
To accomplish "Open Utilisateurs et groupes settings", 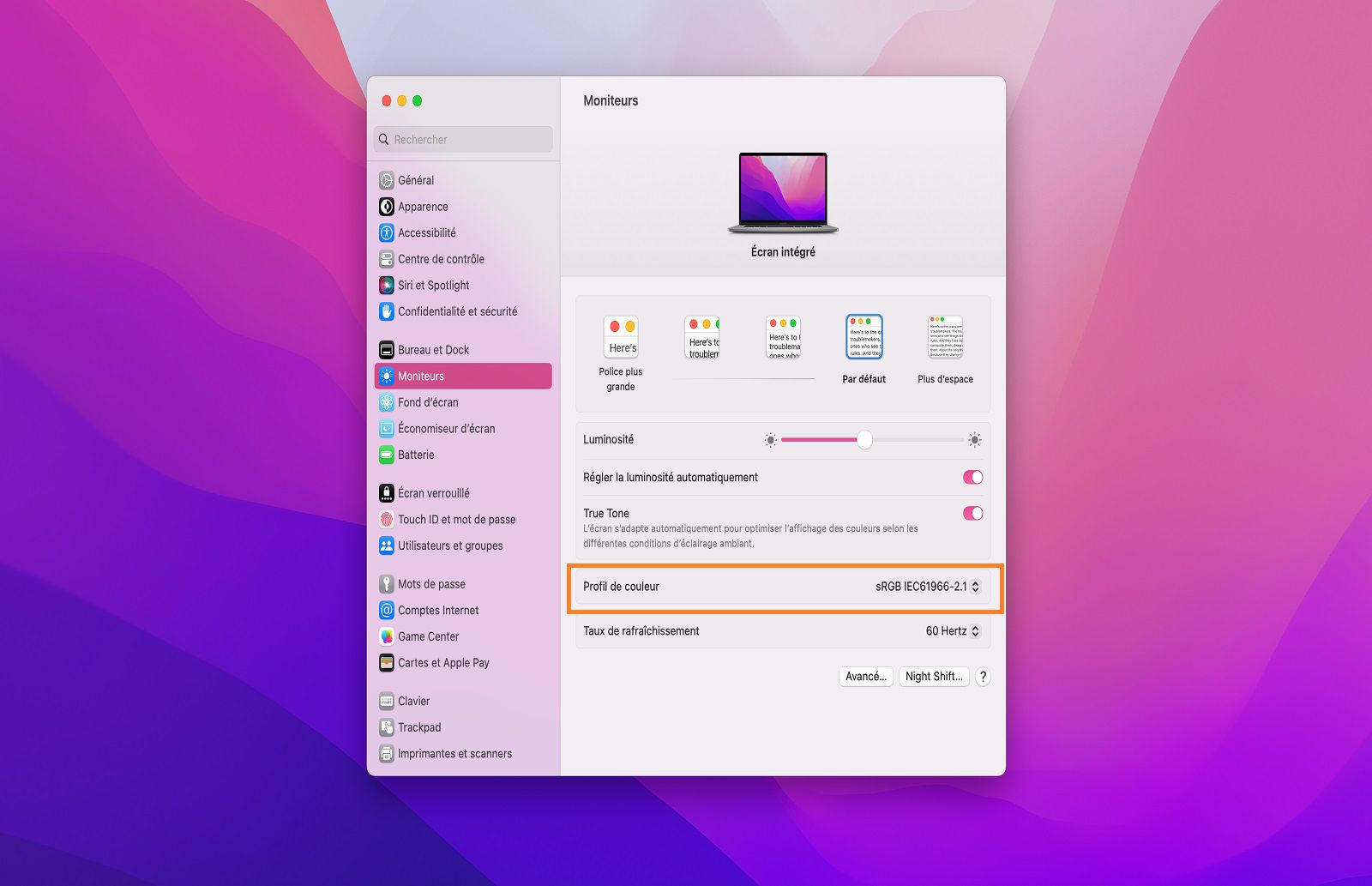I will click(463, 545).
